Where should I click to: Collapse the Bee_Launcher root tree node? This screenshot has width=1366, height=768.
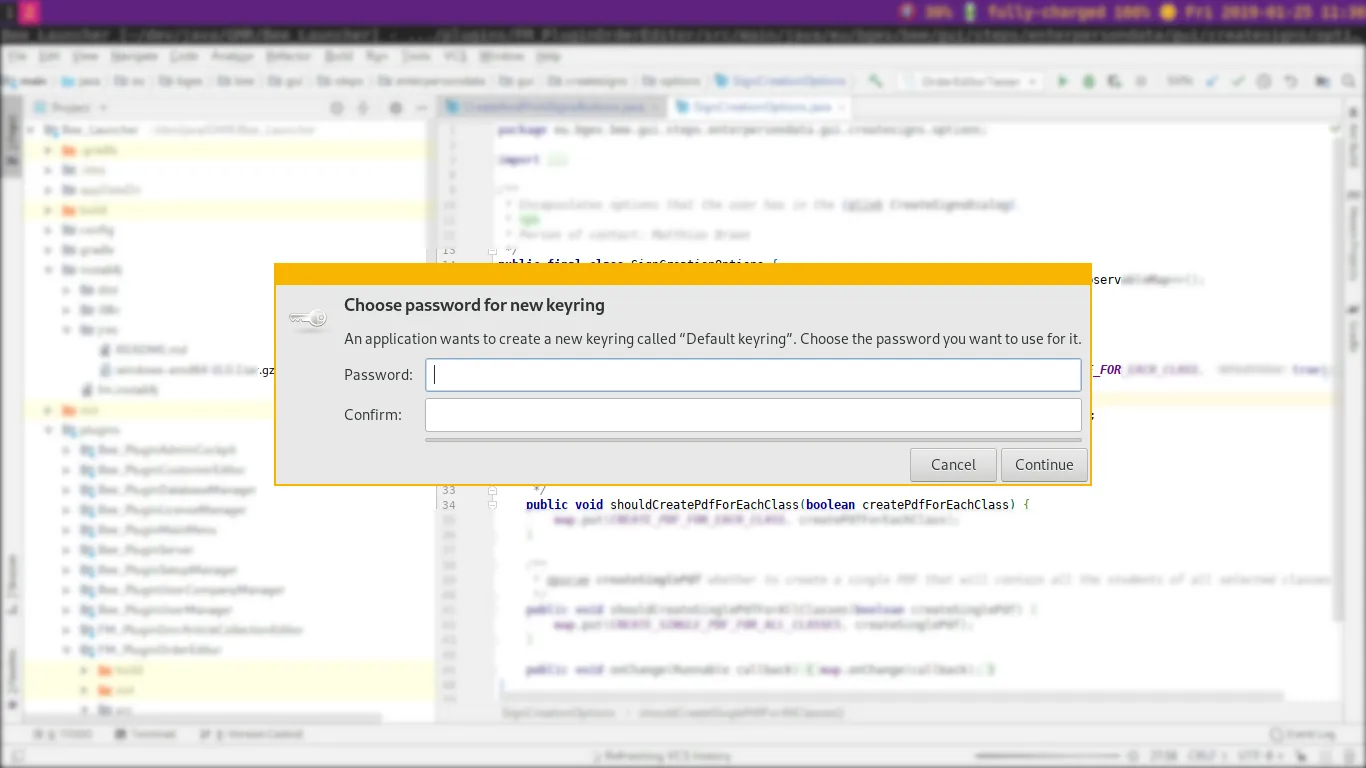31,130
